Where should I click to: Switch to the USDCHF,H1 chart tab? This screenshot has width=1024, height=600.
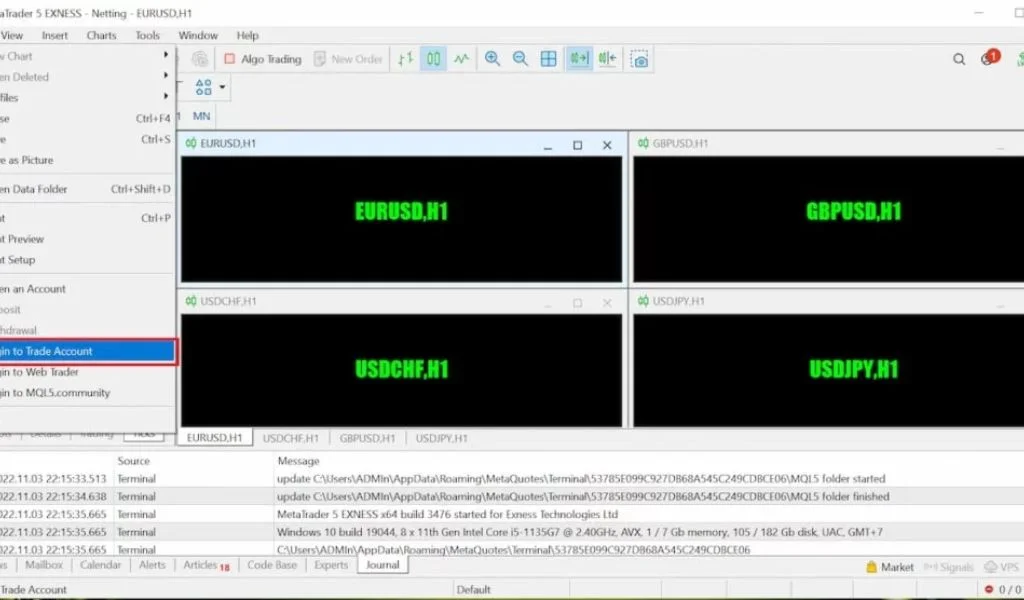click(290, 438)
